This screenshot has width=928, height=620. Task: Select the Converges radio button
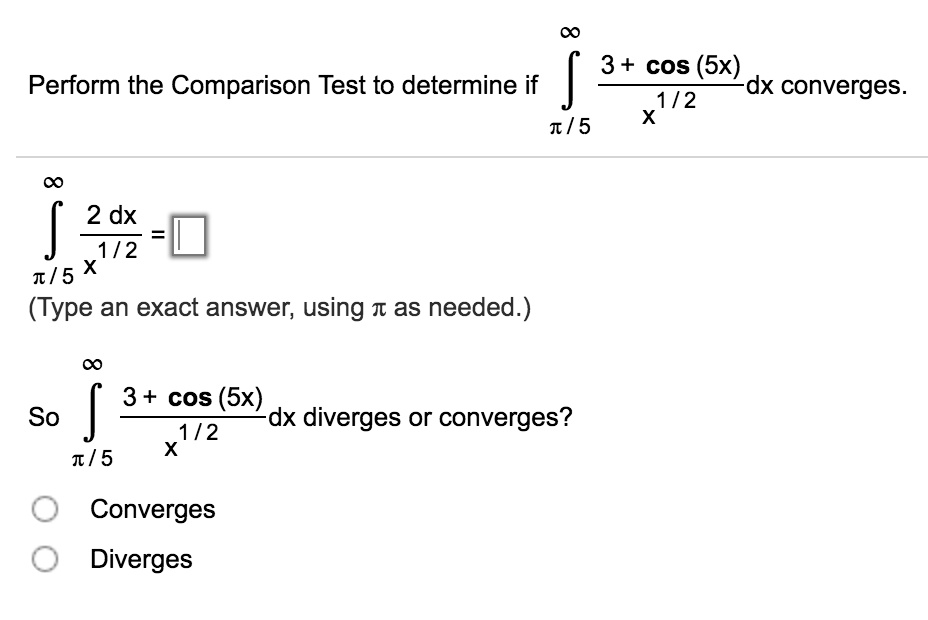(x=45, y=509)
